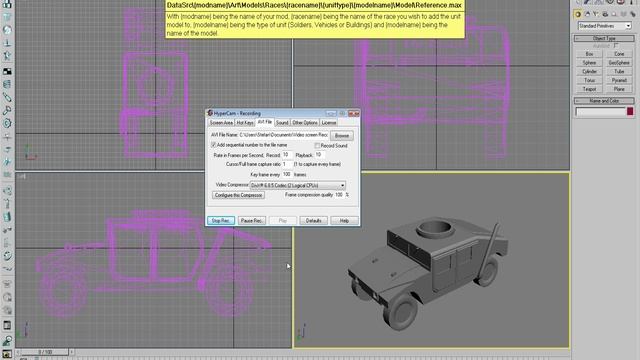Screen dimensions: 640x360
Task: Click the AVI File Name path field
Action: (283, 135)
